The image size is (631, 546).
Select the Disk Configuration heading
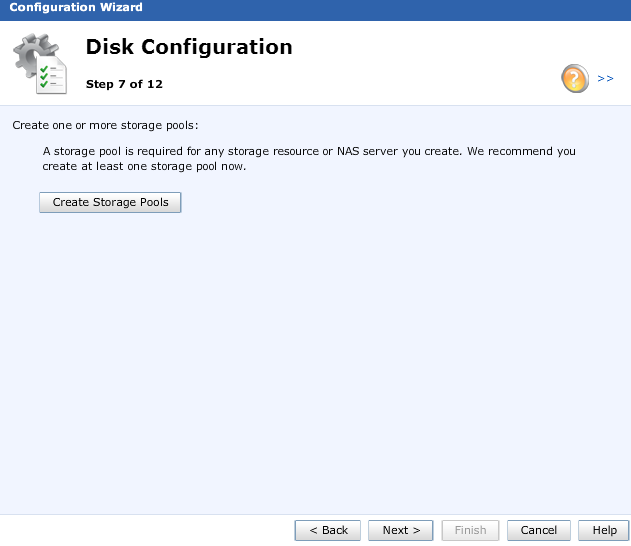pyautogui.click(x=189, y=47)
